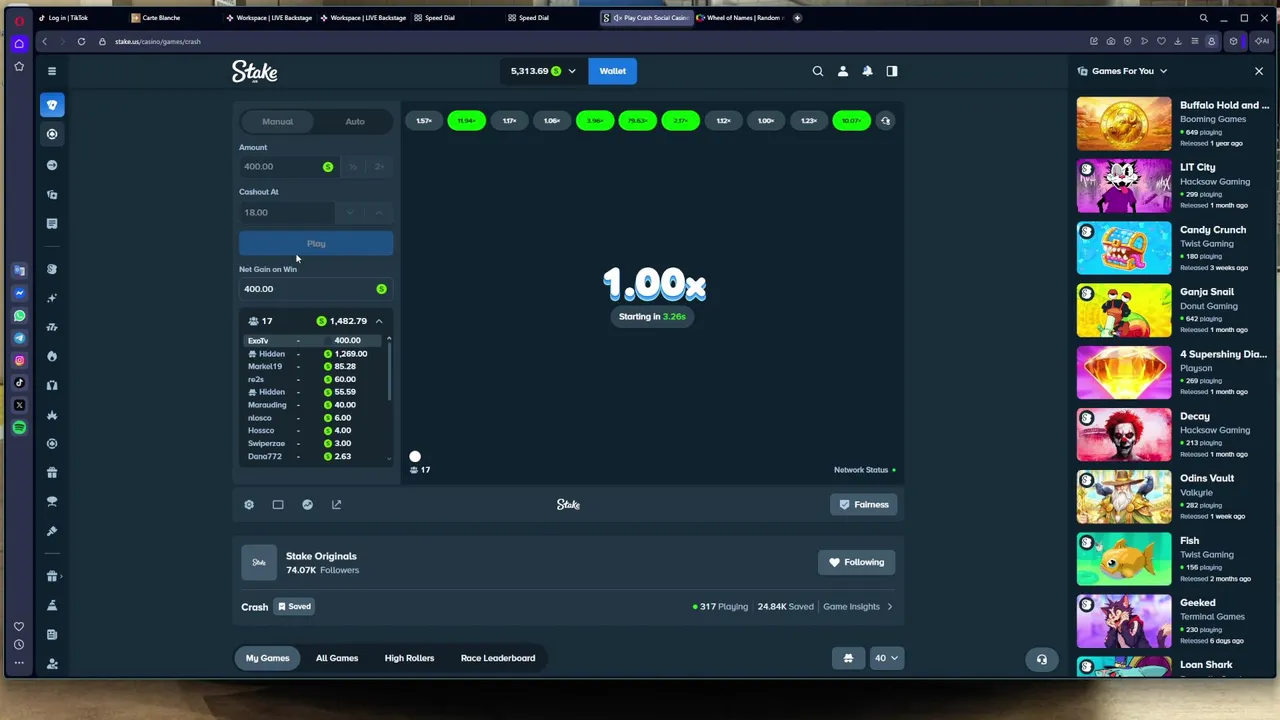Viewport: 1280px width, 720px height.
Task: Expand Game Insights
Action: [x=857, y=607]
